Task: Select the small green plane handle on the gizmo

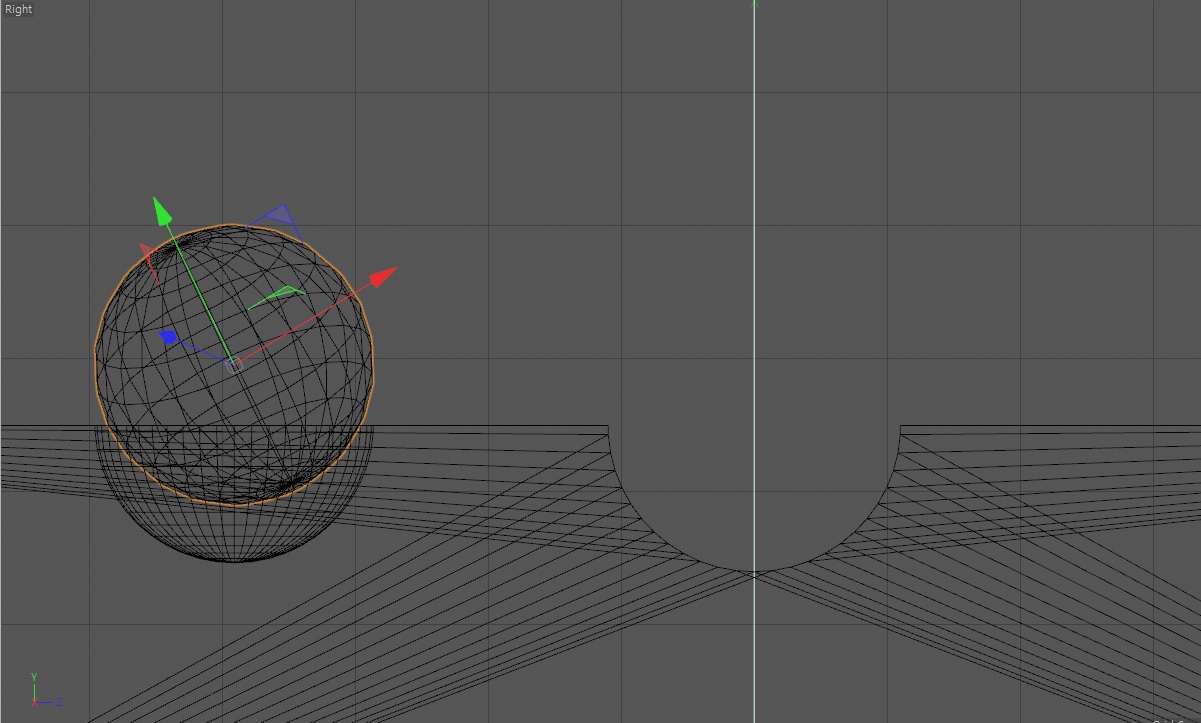Action: (x=276, y=296)
